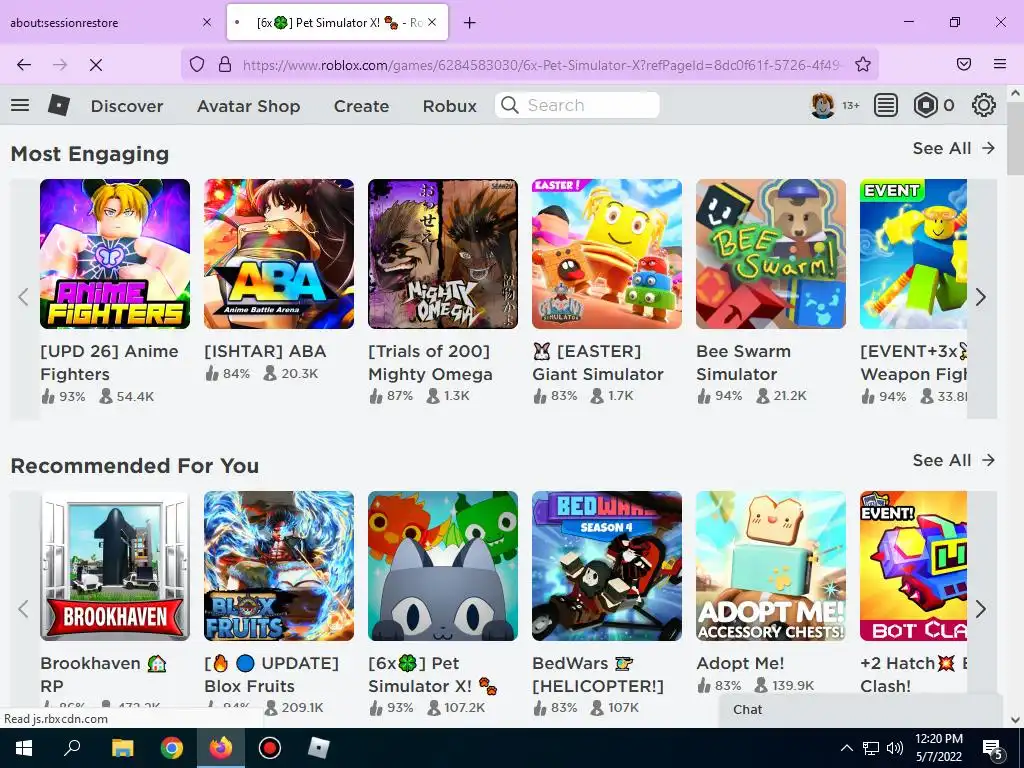Open the Roblox settings gear icon
Viewport: 1024px width, 768px height.
click(x=984, y=105)
